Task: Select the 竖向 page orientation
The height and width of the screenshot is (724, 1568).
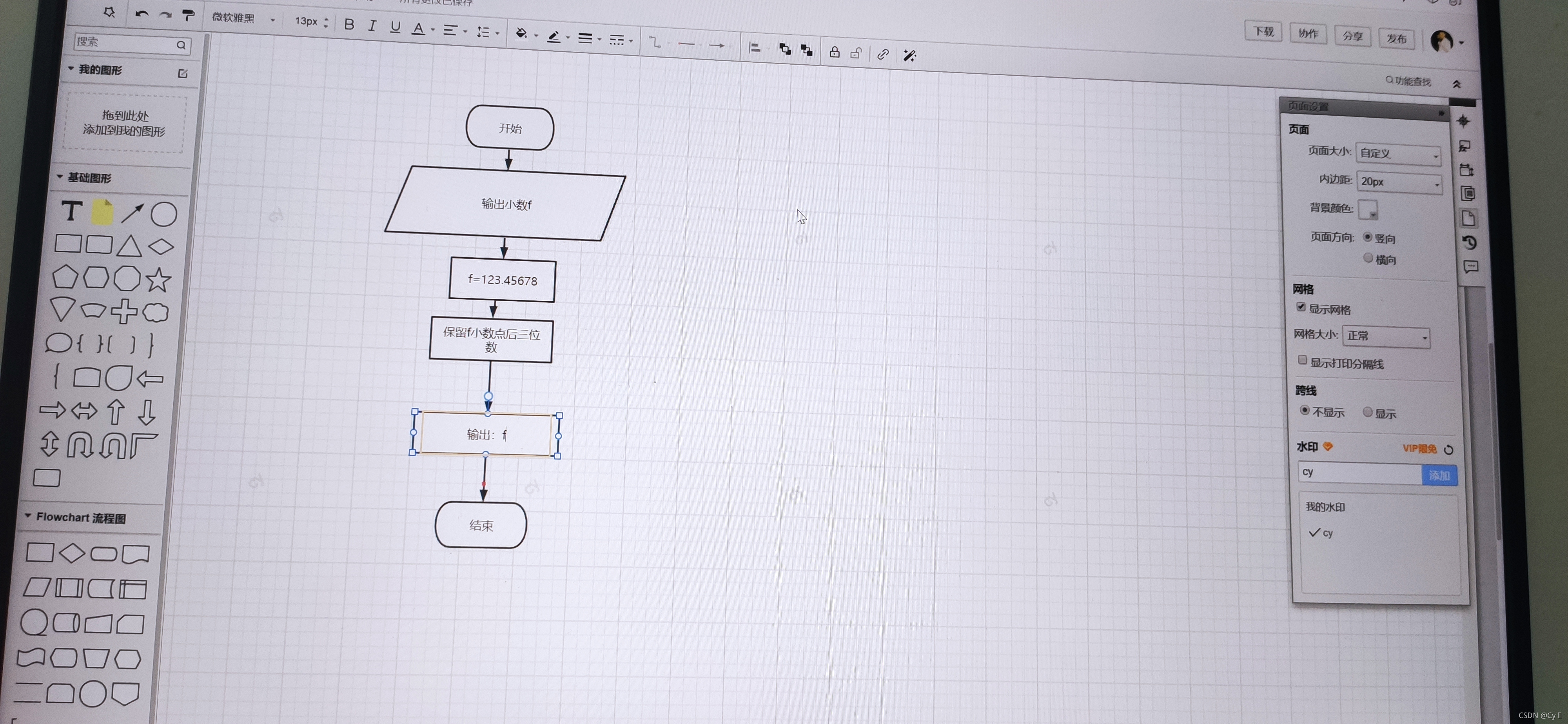Action: click(1367, 237)
